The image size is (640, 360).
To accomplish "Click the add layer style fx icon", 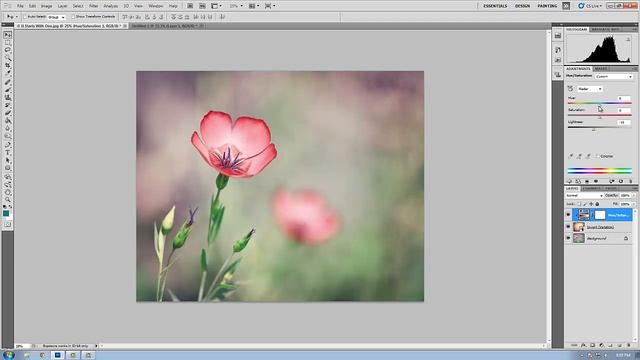I will 584,345.
